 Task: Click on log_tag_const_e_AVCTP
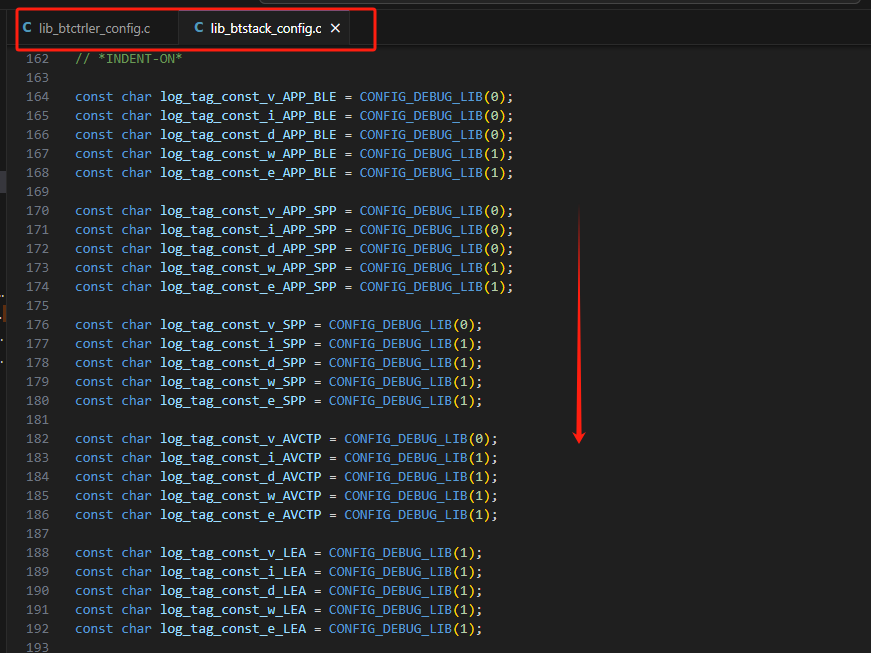pyautogui.click(x=241, y=515)
